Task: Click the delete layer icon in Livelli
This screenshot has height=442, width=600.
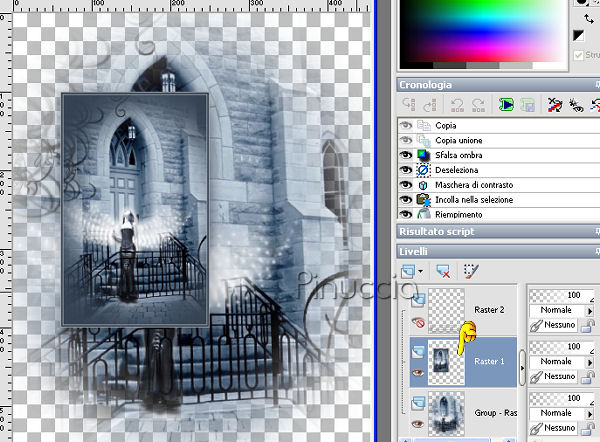Action: (x=443, y=271)
